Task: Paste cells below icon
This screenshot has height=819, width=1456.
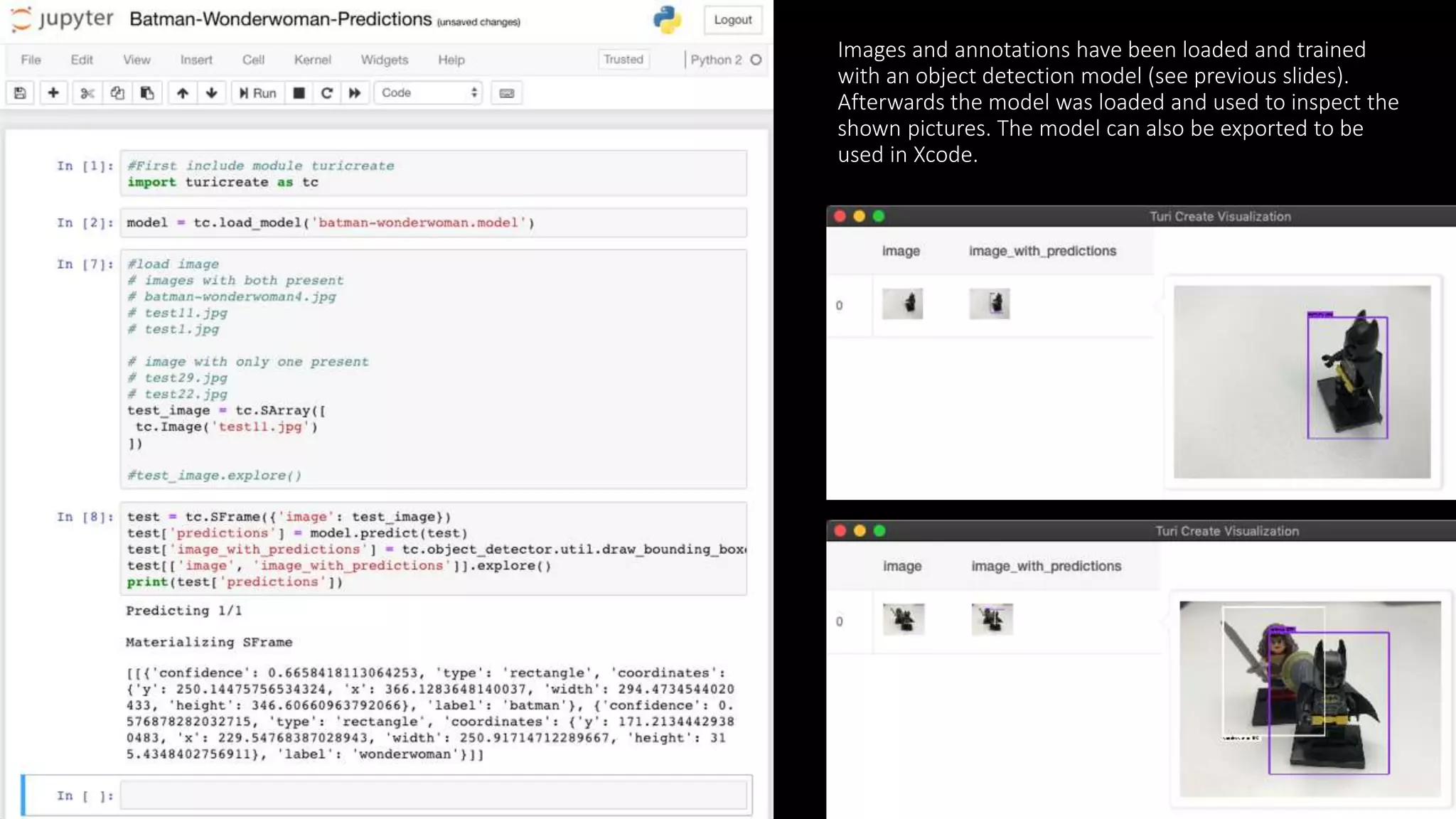Action: 147,93
